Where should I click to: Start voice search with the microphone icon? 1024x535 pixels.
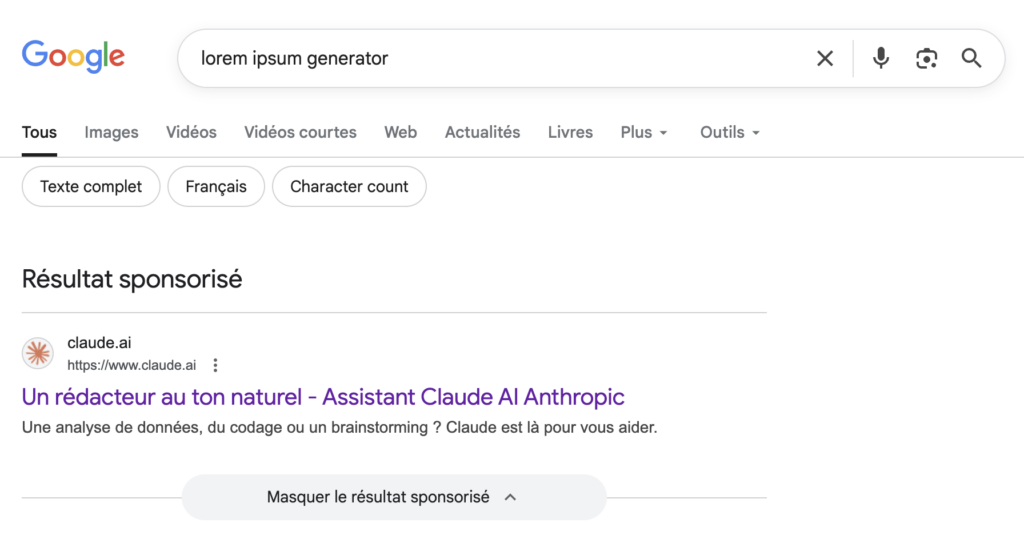tap(880, 58)
